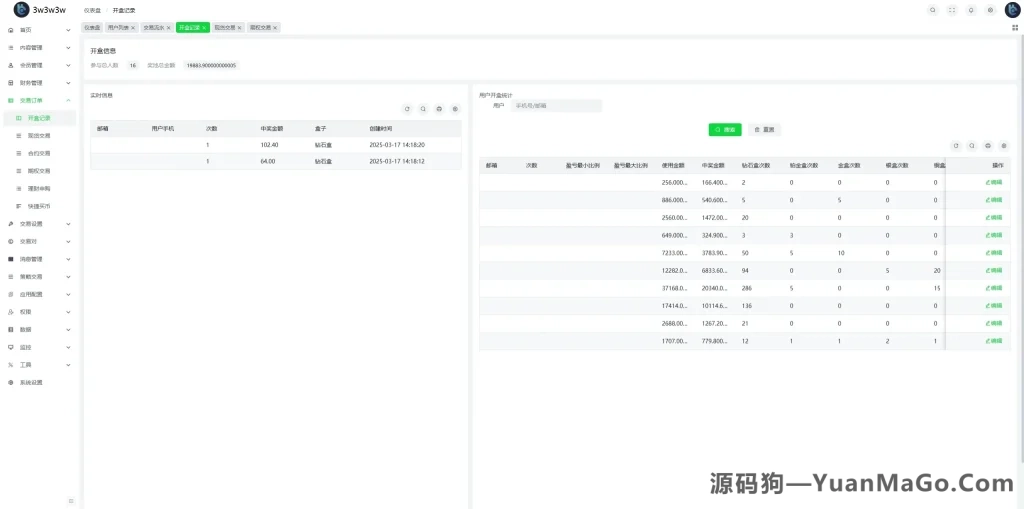1024x509 pixels.
Task: Close the 期权交易 tab
Action: [x=275, y=28]
